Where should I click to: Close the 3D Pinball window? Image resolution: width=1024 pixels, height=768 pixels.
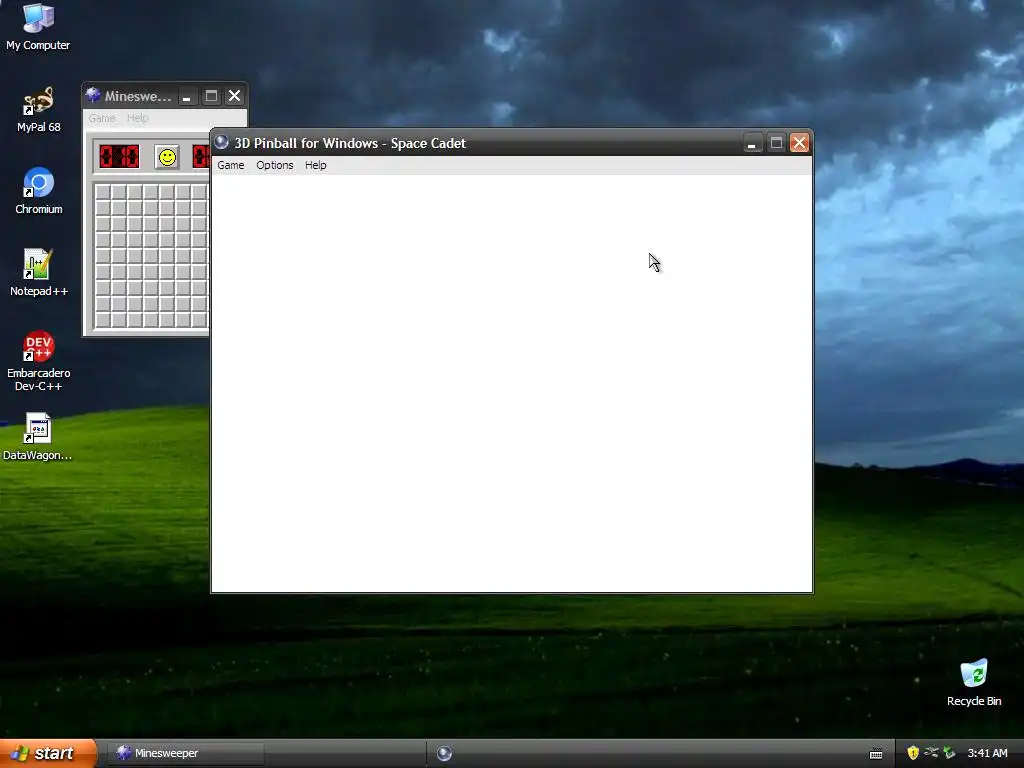point(799,143)
